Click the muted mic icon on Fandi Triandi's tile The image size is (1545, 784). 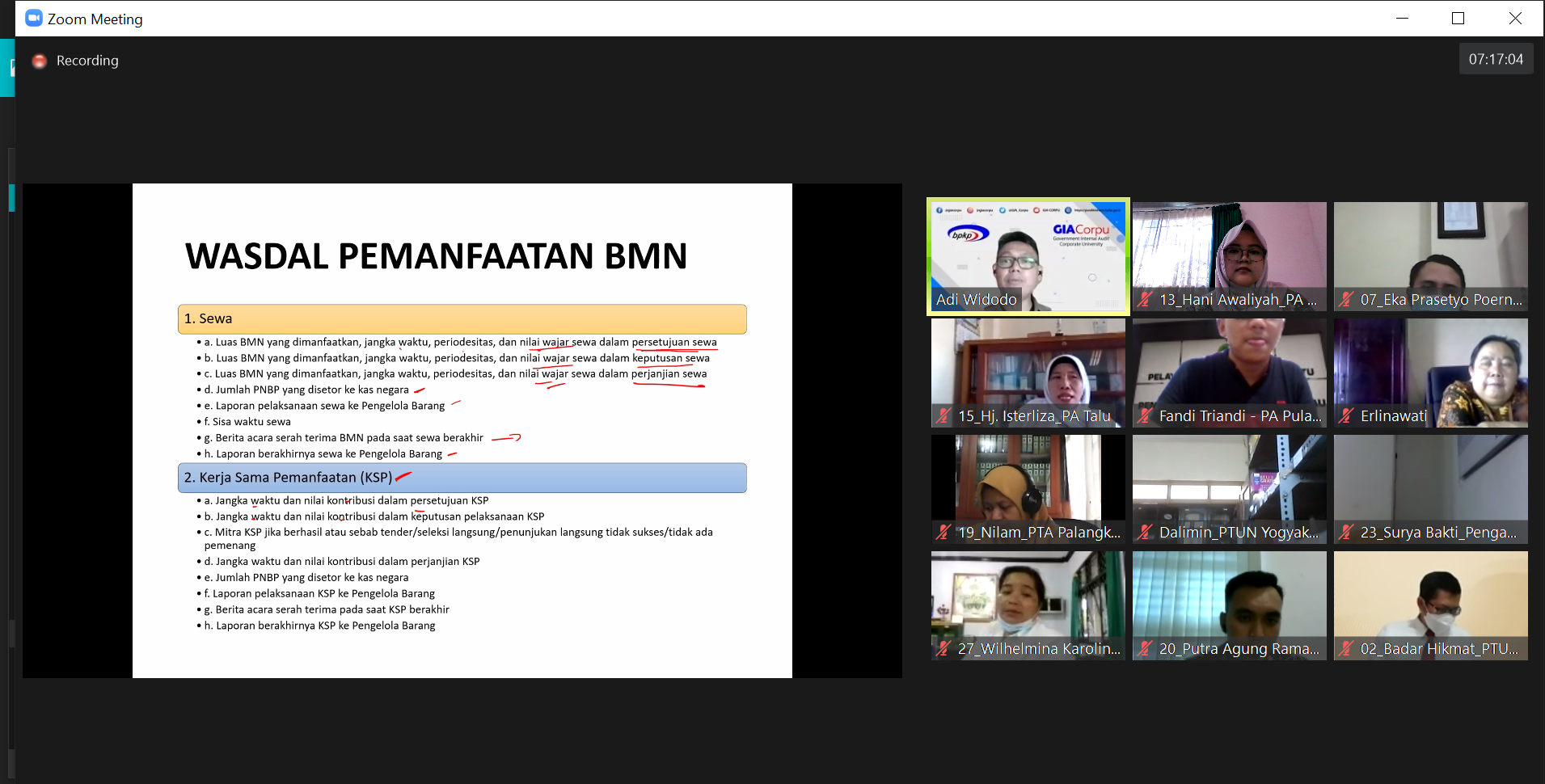pos(1143,415)
